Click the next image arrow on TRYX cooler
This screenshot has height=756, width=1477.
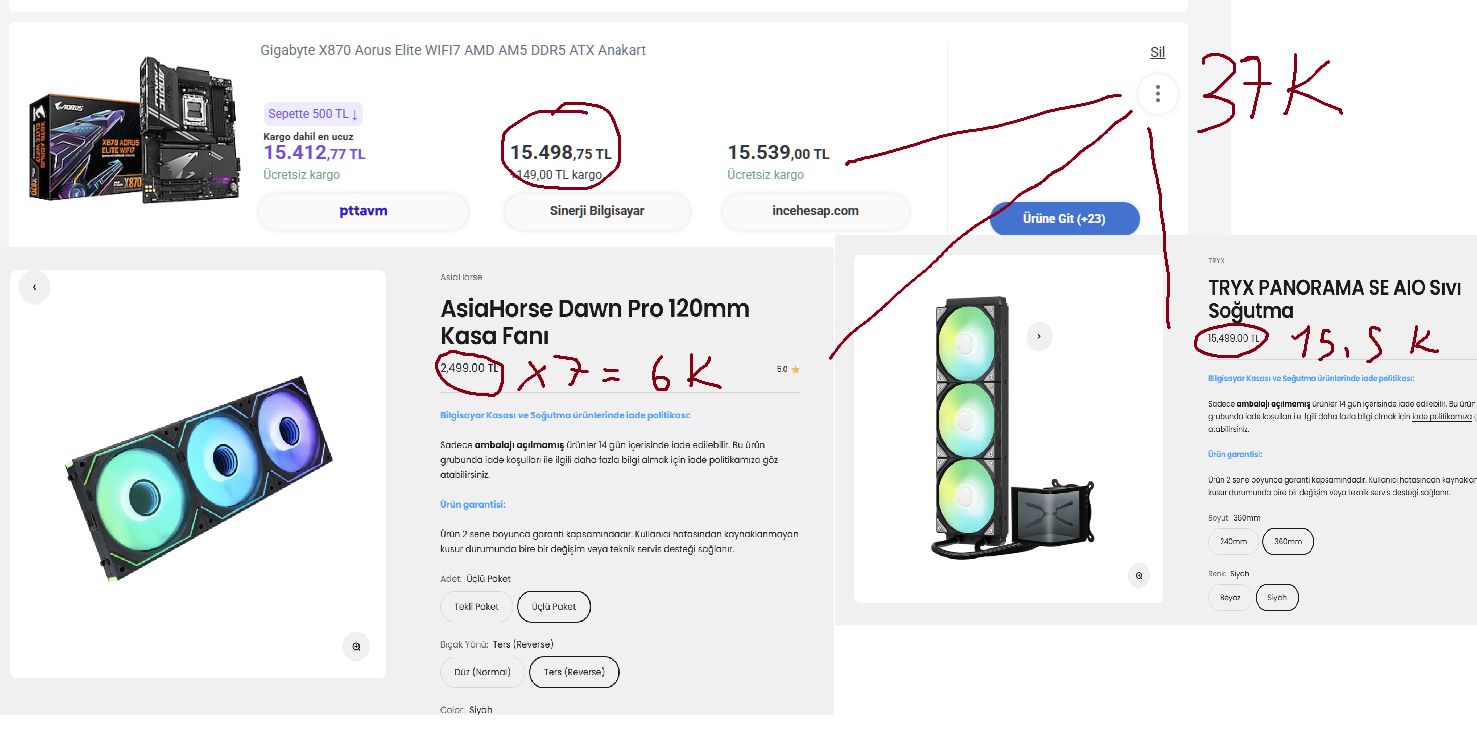point(1039,336)
